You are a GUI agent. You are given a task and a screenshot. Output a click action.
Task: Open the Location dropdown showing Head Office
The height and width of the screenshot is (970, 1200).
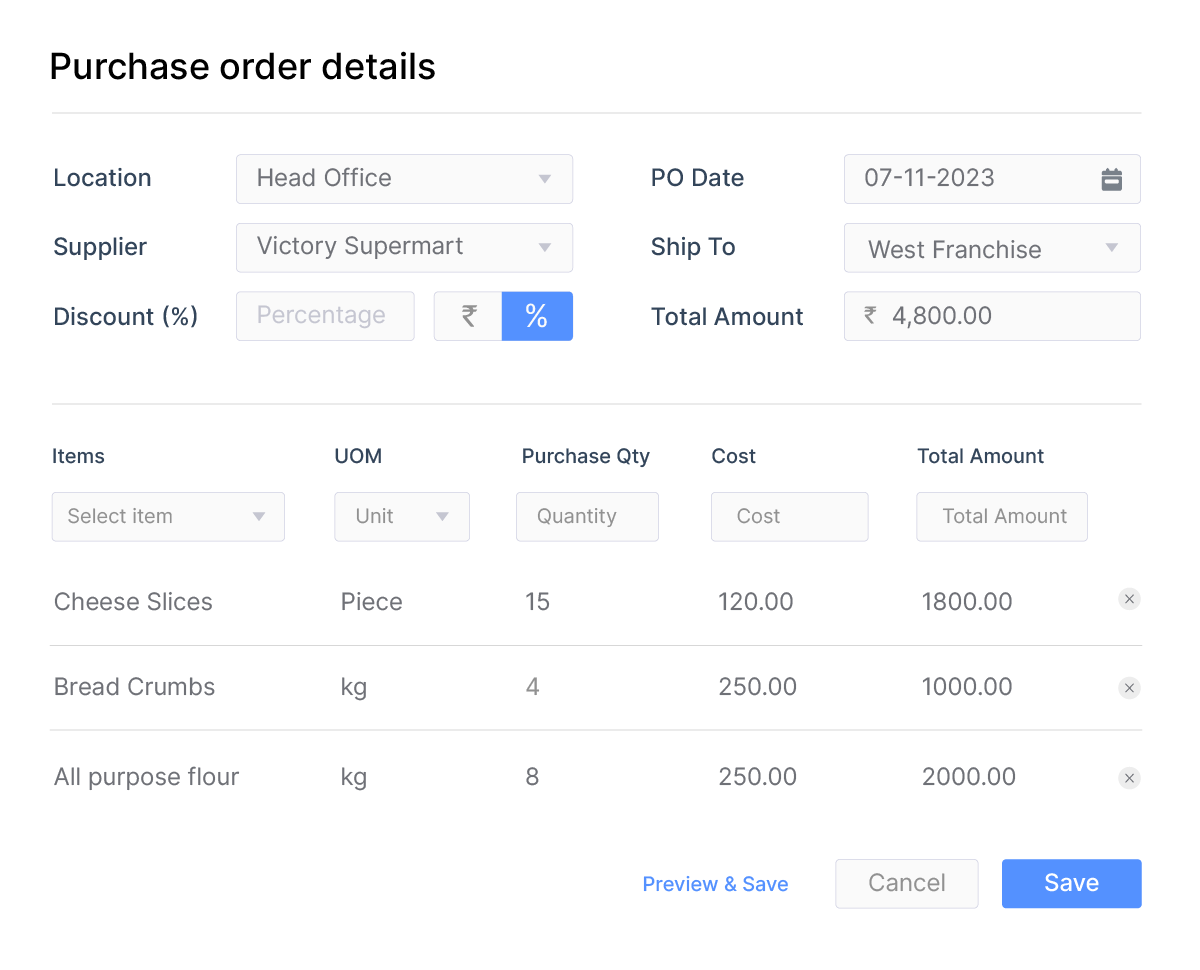coord(404,178)
